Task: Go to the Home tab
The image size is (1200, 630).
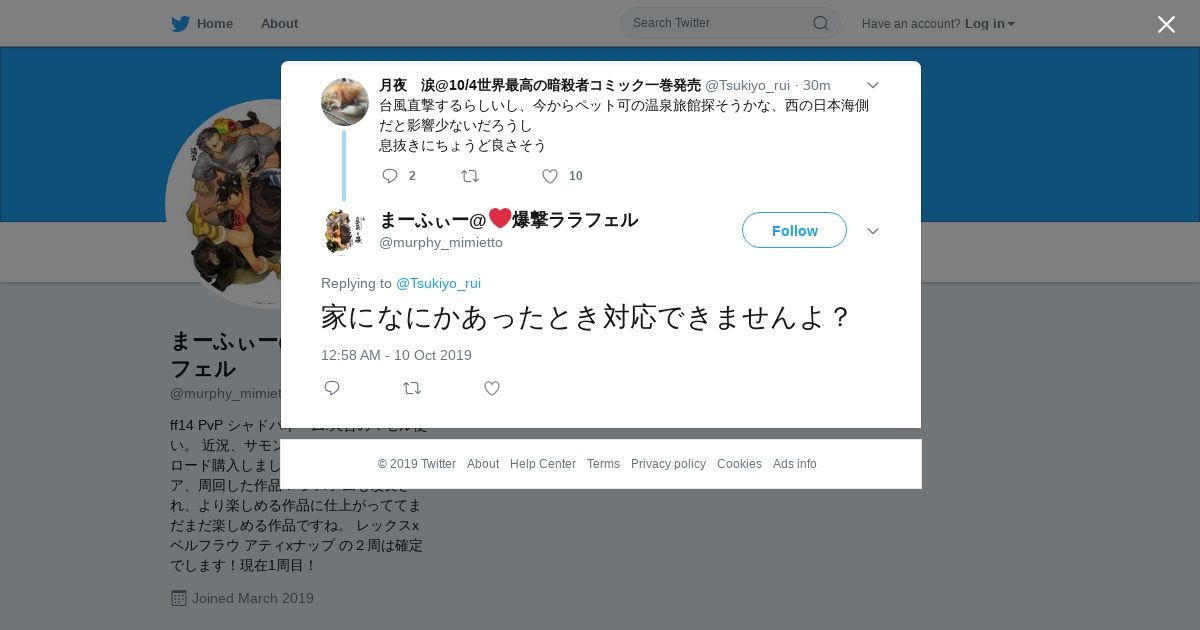Action: pos(202,23)
